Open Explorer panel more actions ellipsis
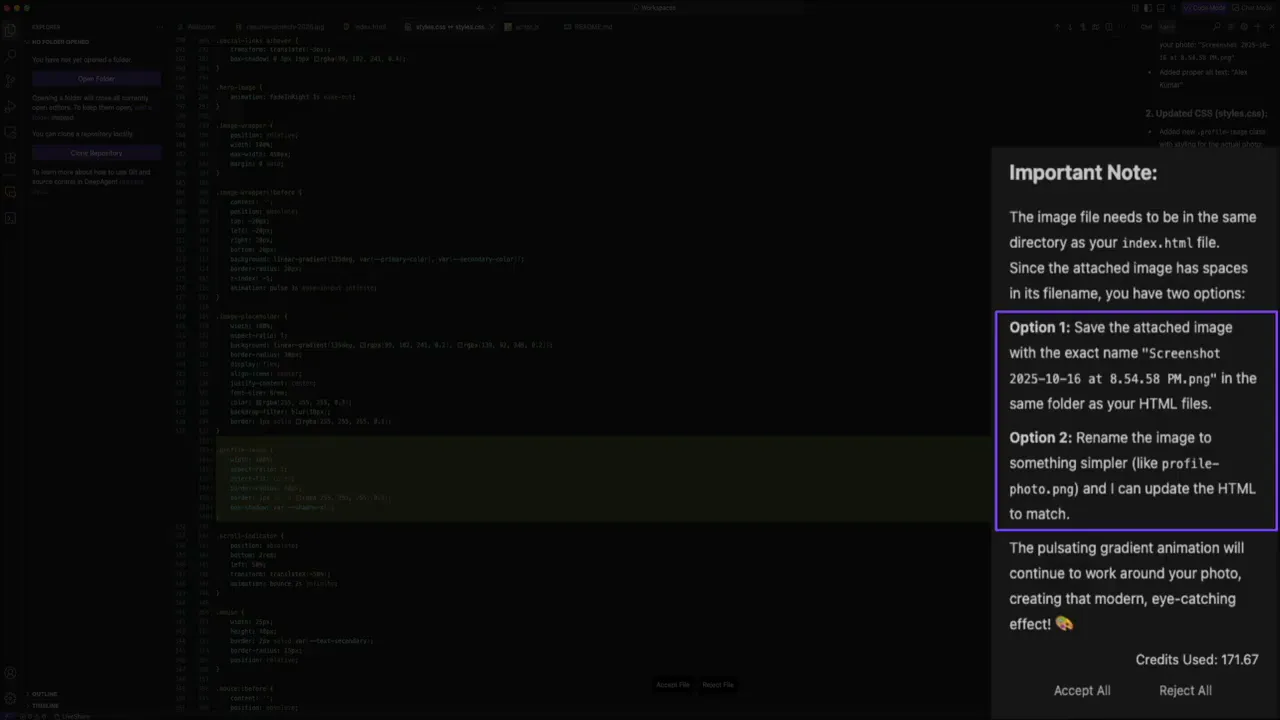Screen dimensions: 1280x720 click(x=160, y=27)
